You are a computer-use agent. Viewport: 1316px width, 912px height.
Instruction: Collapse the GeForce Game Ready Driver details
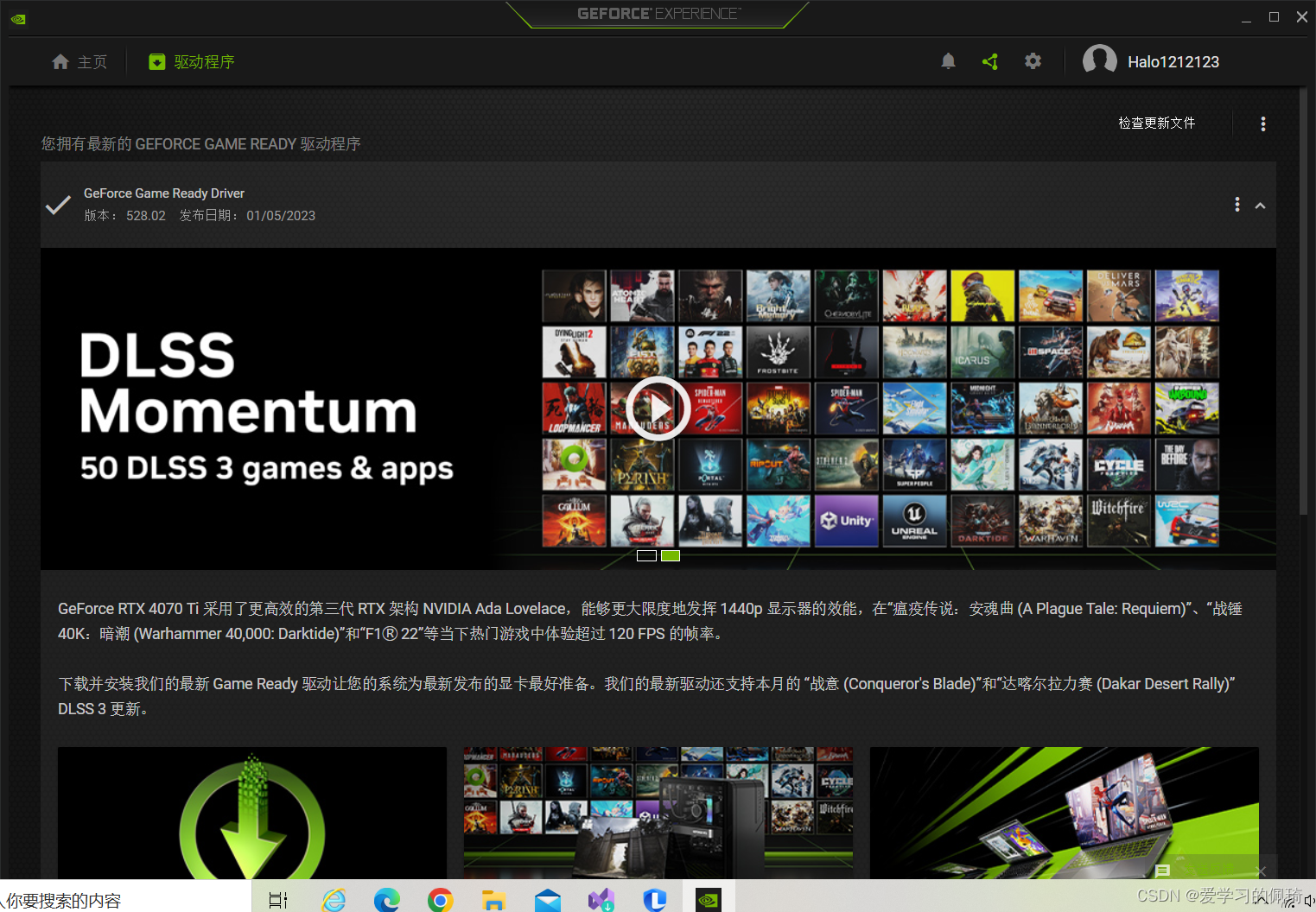[1261, 205]
